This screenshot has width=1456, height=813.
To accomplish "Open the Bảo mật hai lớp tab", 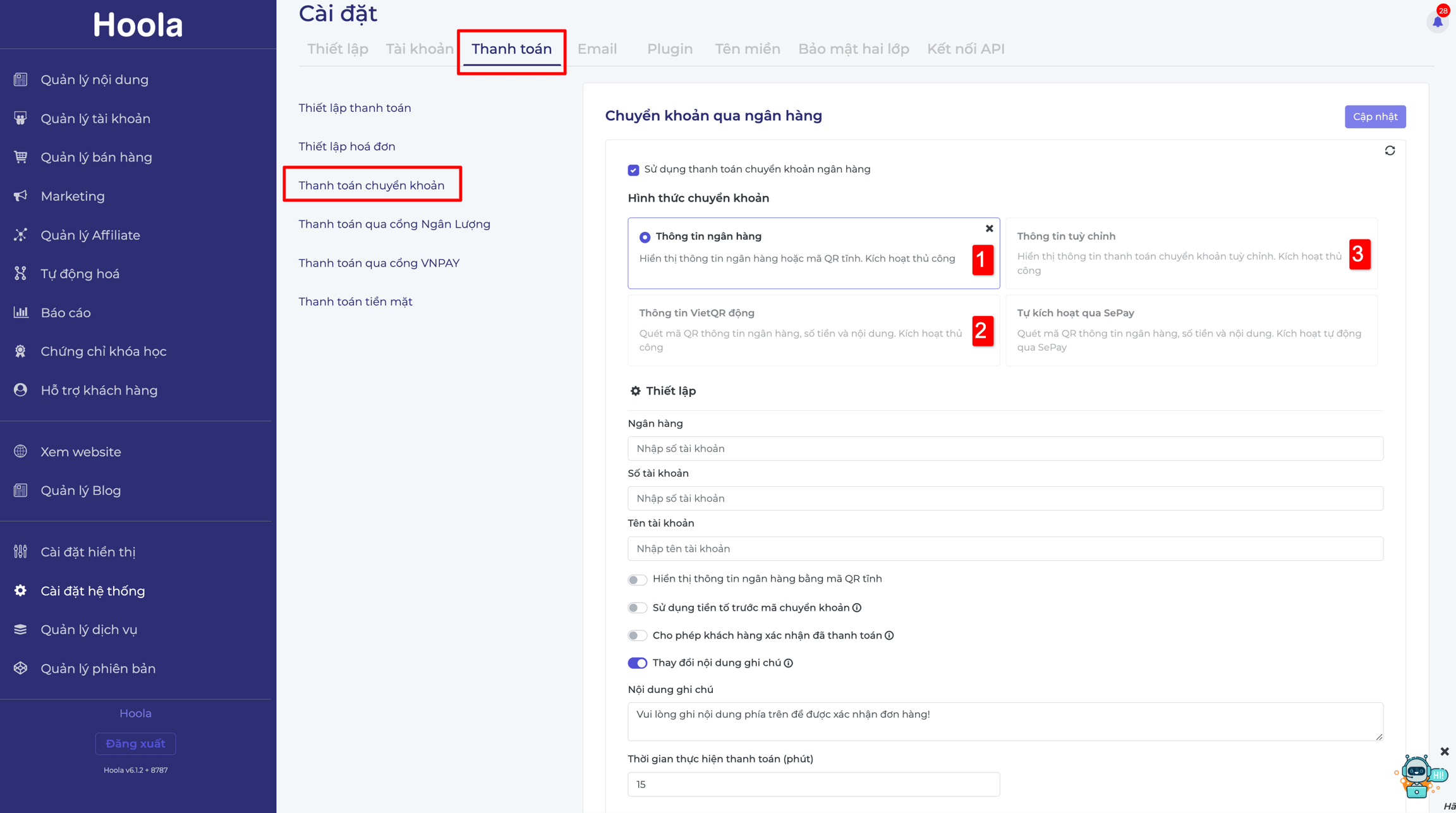I will click(x=853, y=49).
